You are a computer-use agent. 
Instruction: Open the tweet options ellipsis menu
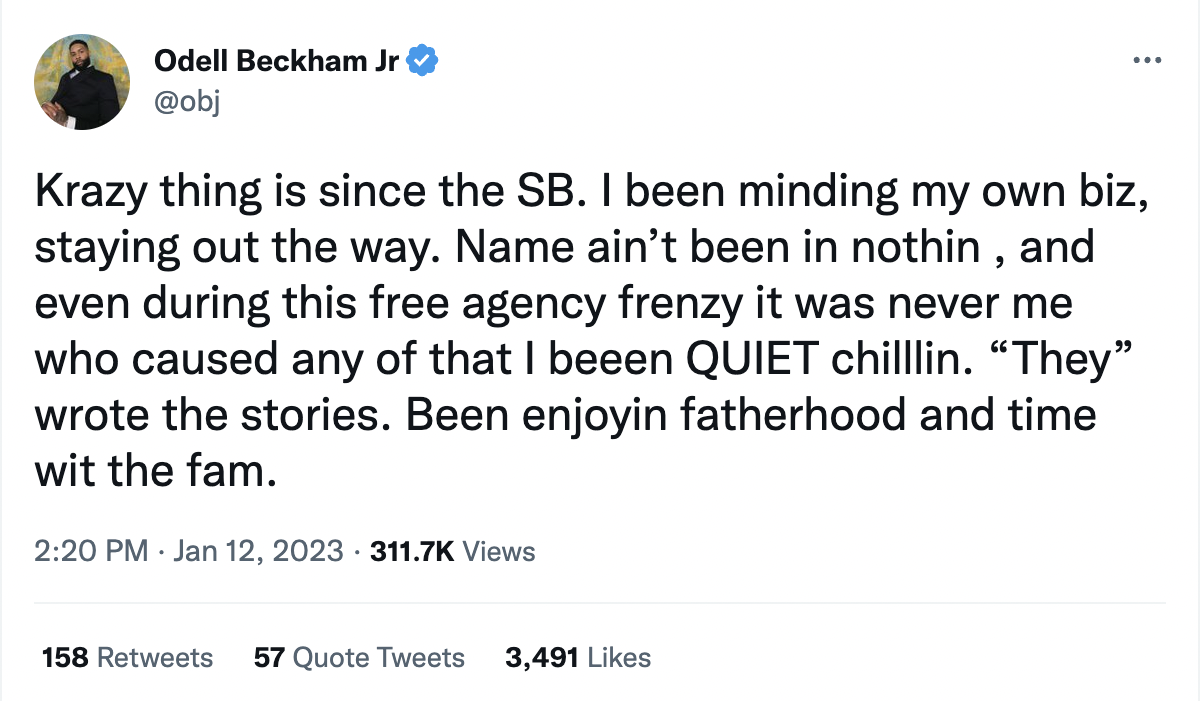tap(1147, 59)
